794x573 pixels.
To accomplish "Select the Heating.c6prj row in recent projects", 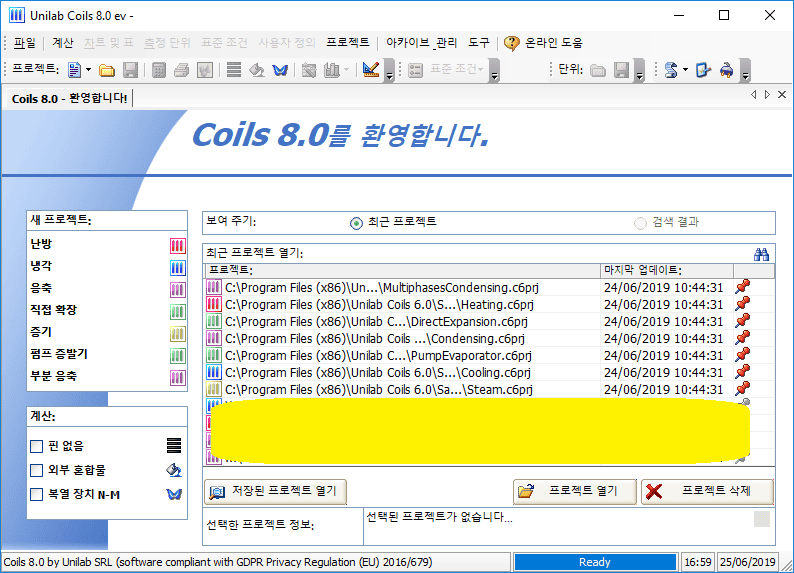I will (x=400, y=304).
